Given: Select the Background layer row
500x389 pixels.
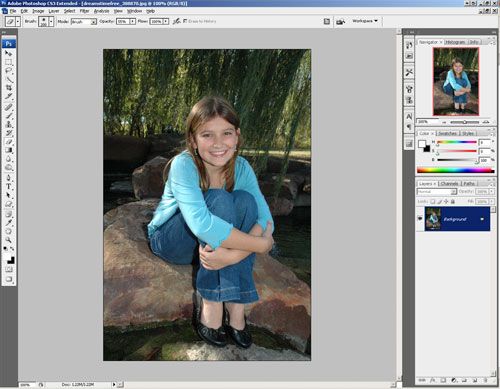Looking at the screenshot, I should coord(457,219).
